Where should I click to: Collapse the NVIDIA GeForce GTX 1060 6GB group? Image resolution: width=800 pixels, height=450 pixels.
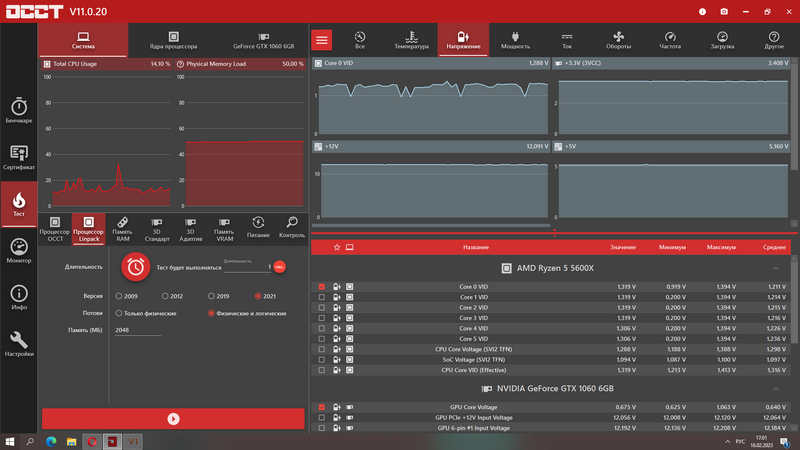(776, 389)
